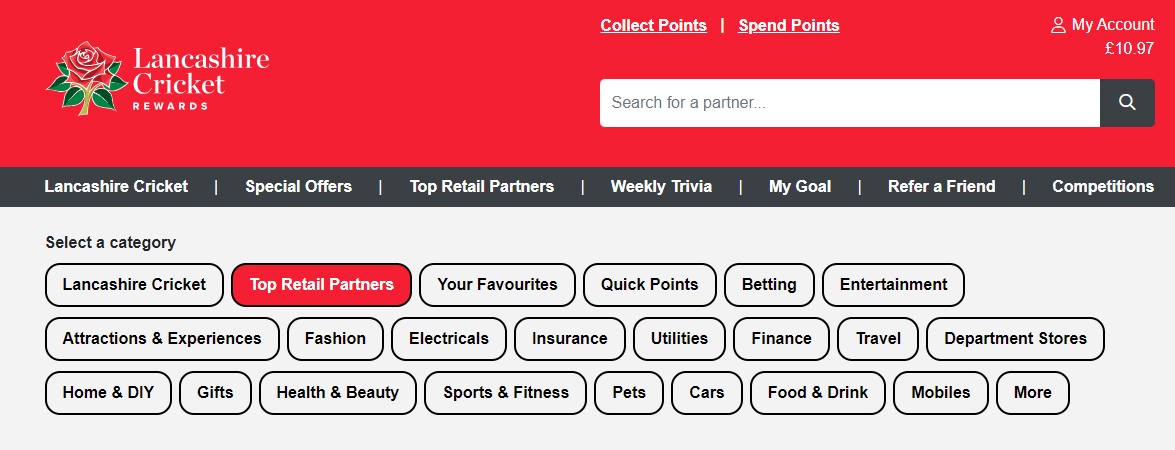Click the £10.97 account balance

1129,49
